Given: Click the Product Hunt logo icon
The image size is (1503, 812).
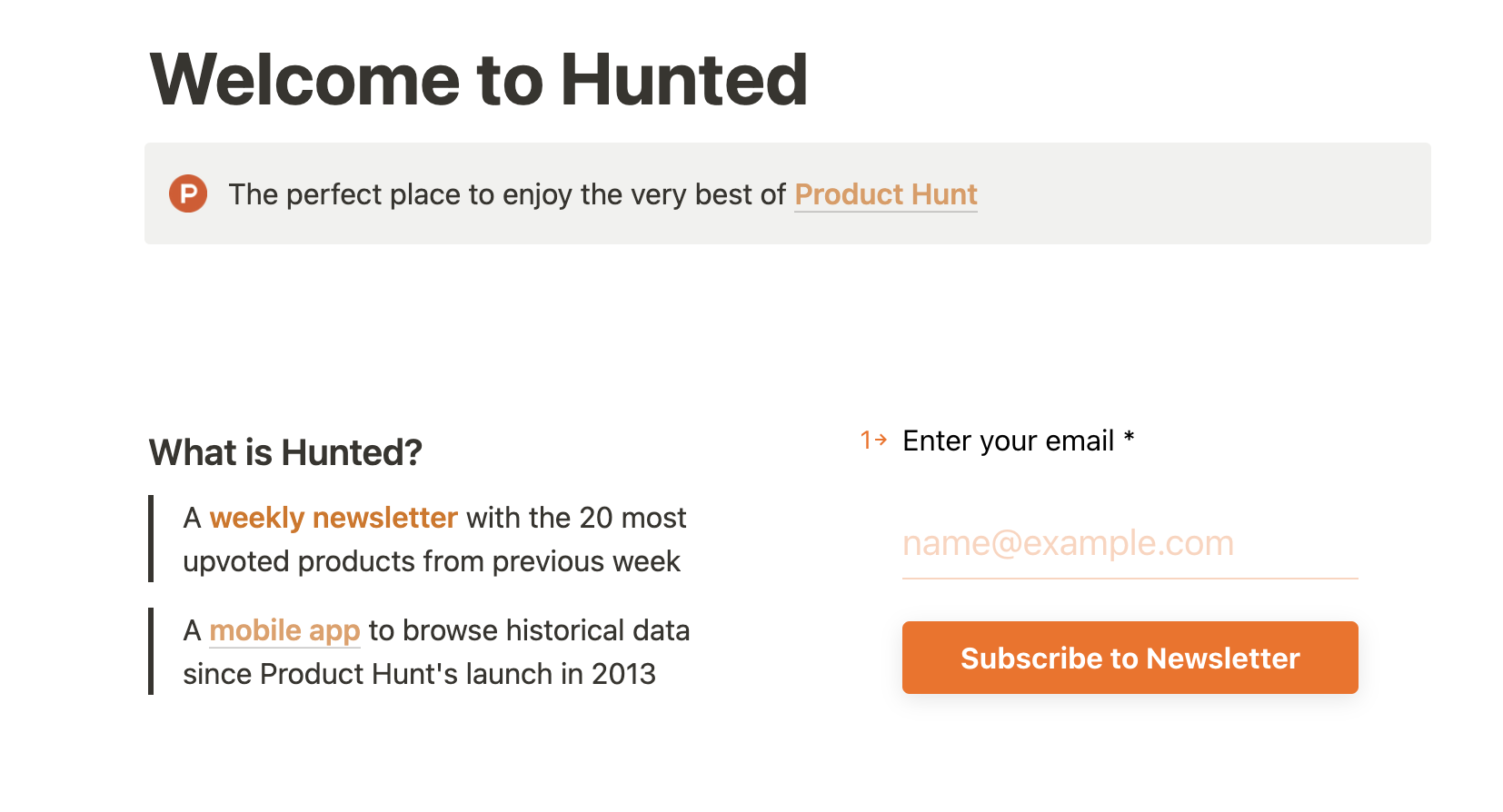Looking at the screenshot, I should [x=188, y=193].
